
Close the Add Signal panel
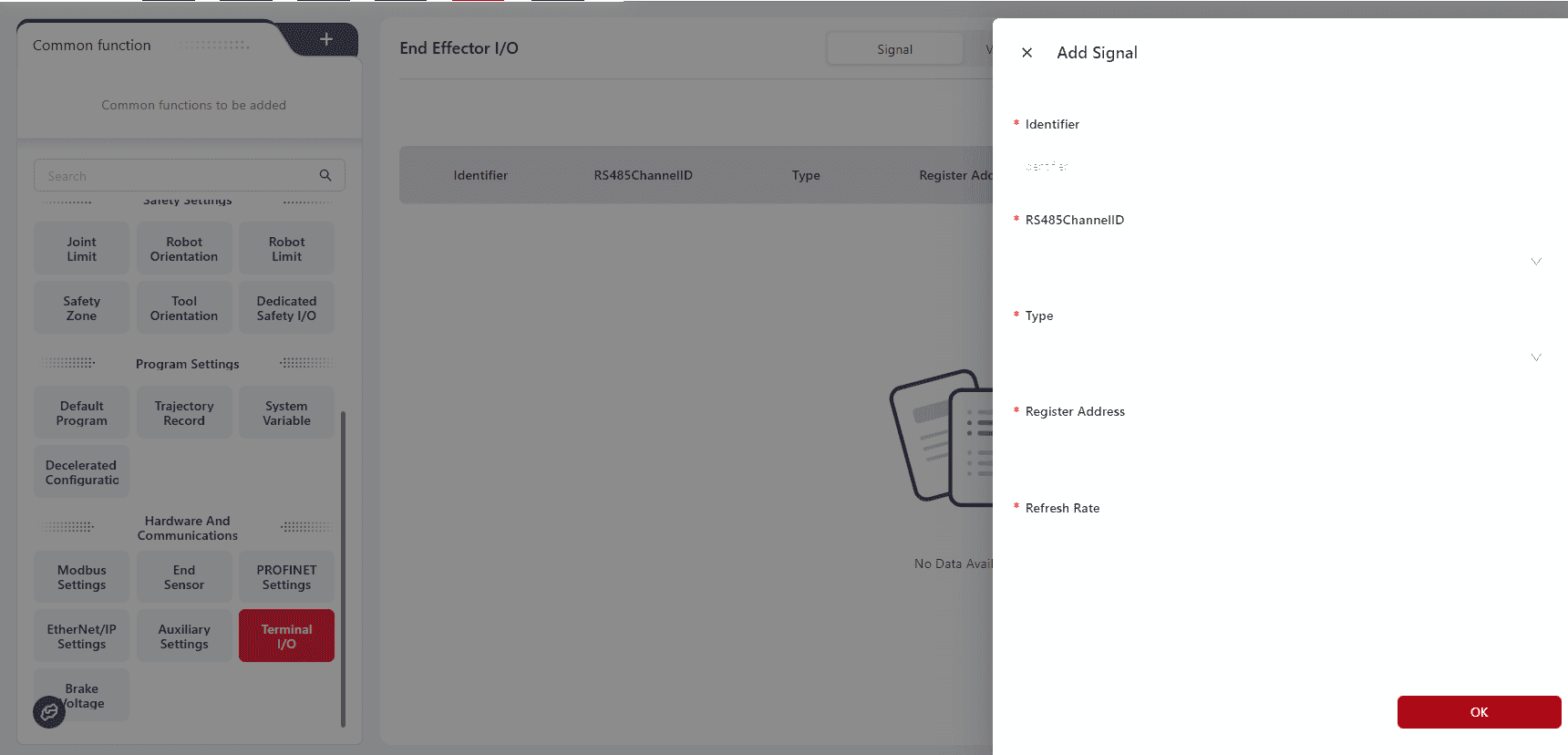pos(1026,53)
